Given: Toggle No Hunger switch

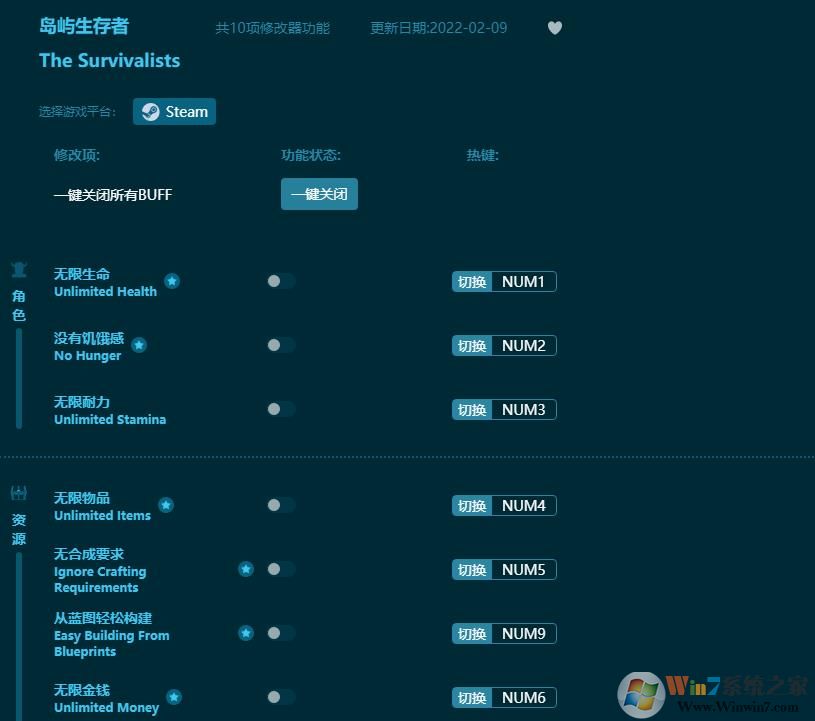Looking at the screenshot, I should [x=281, y=345].
